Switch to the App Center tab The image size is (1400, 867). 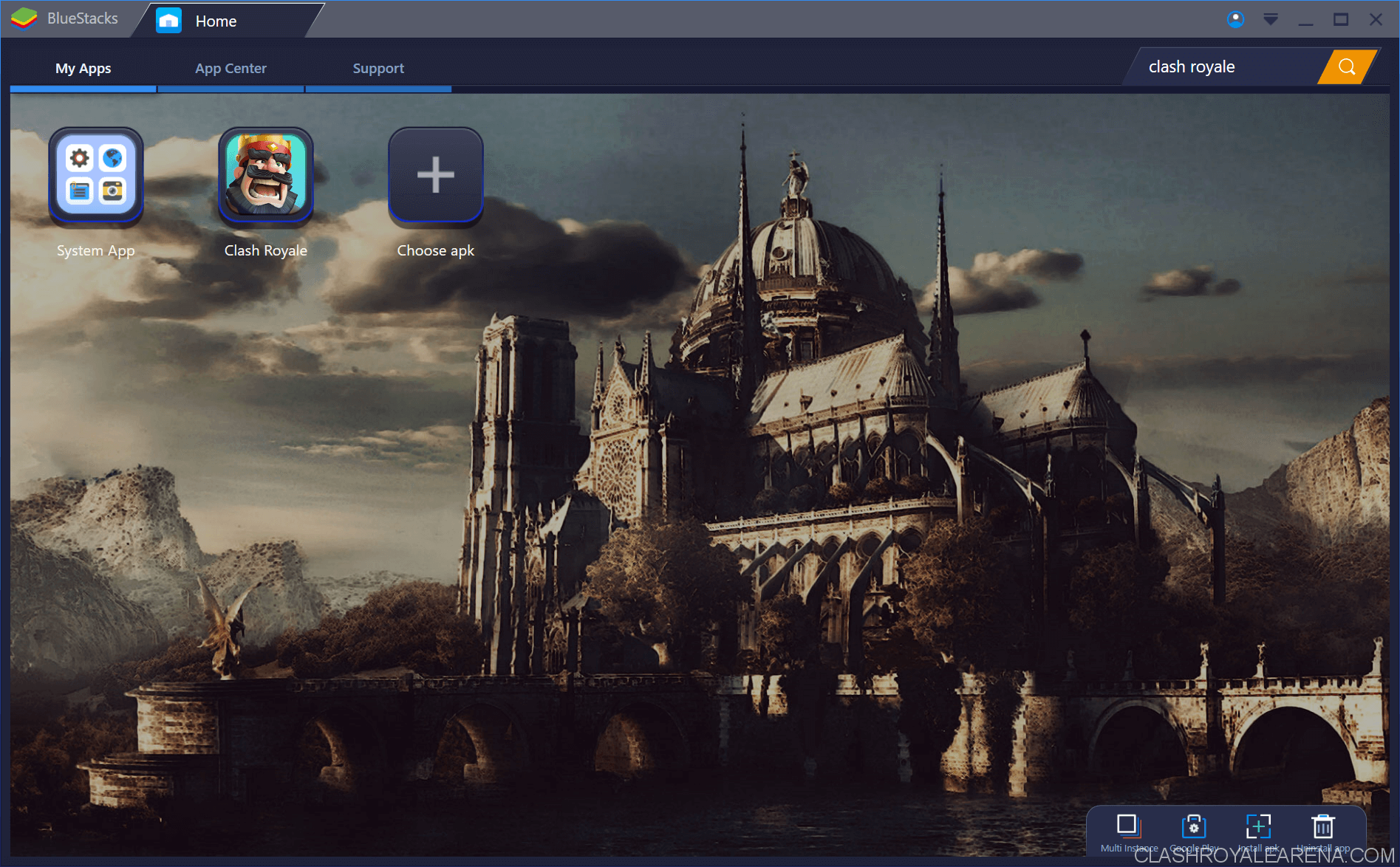[x=231, y=69]
